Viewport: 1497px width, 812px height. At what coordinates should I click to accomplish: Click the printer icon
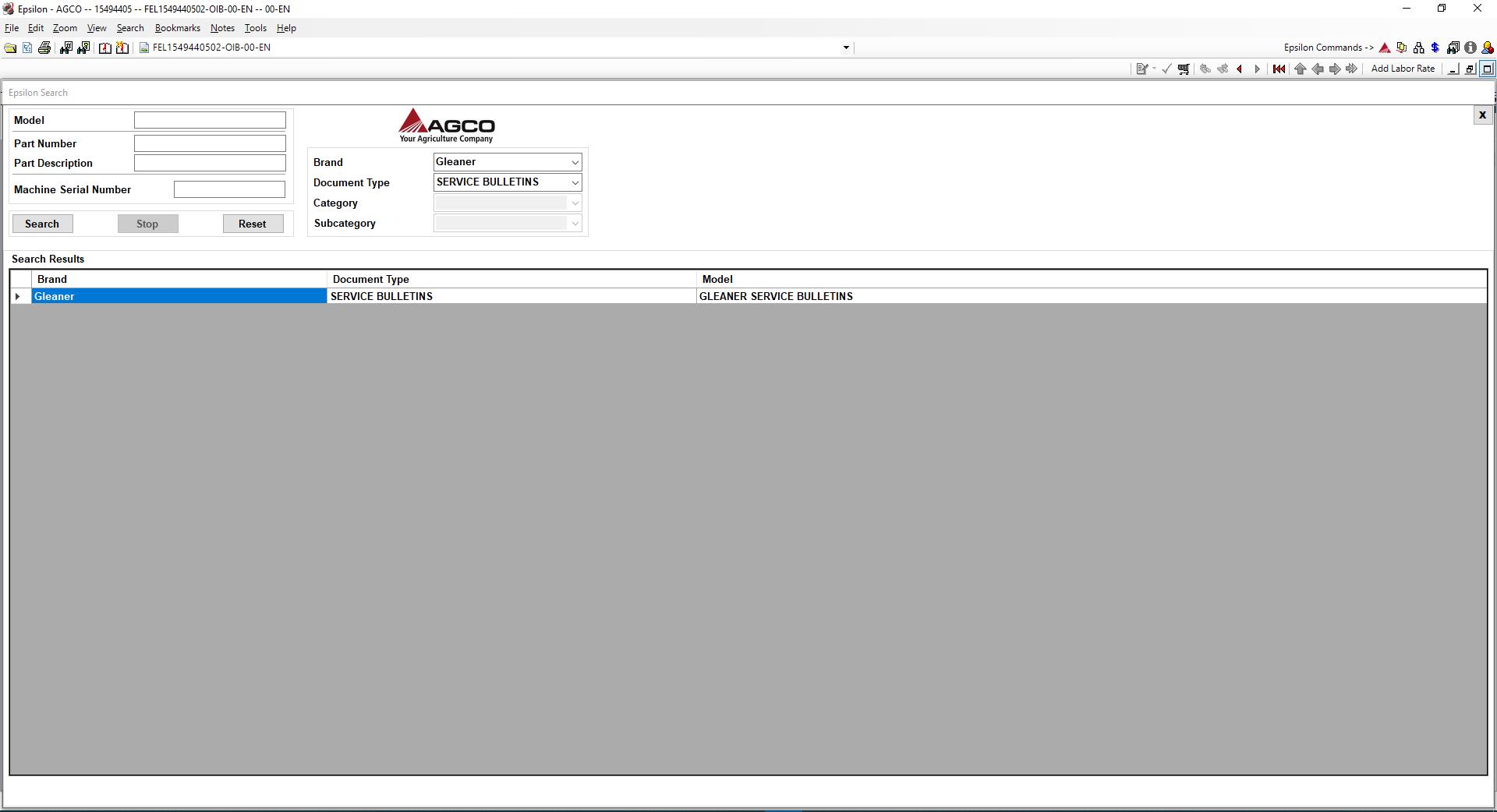pos(44,48)
